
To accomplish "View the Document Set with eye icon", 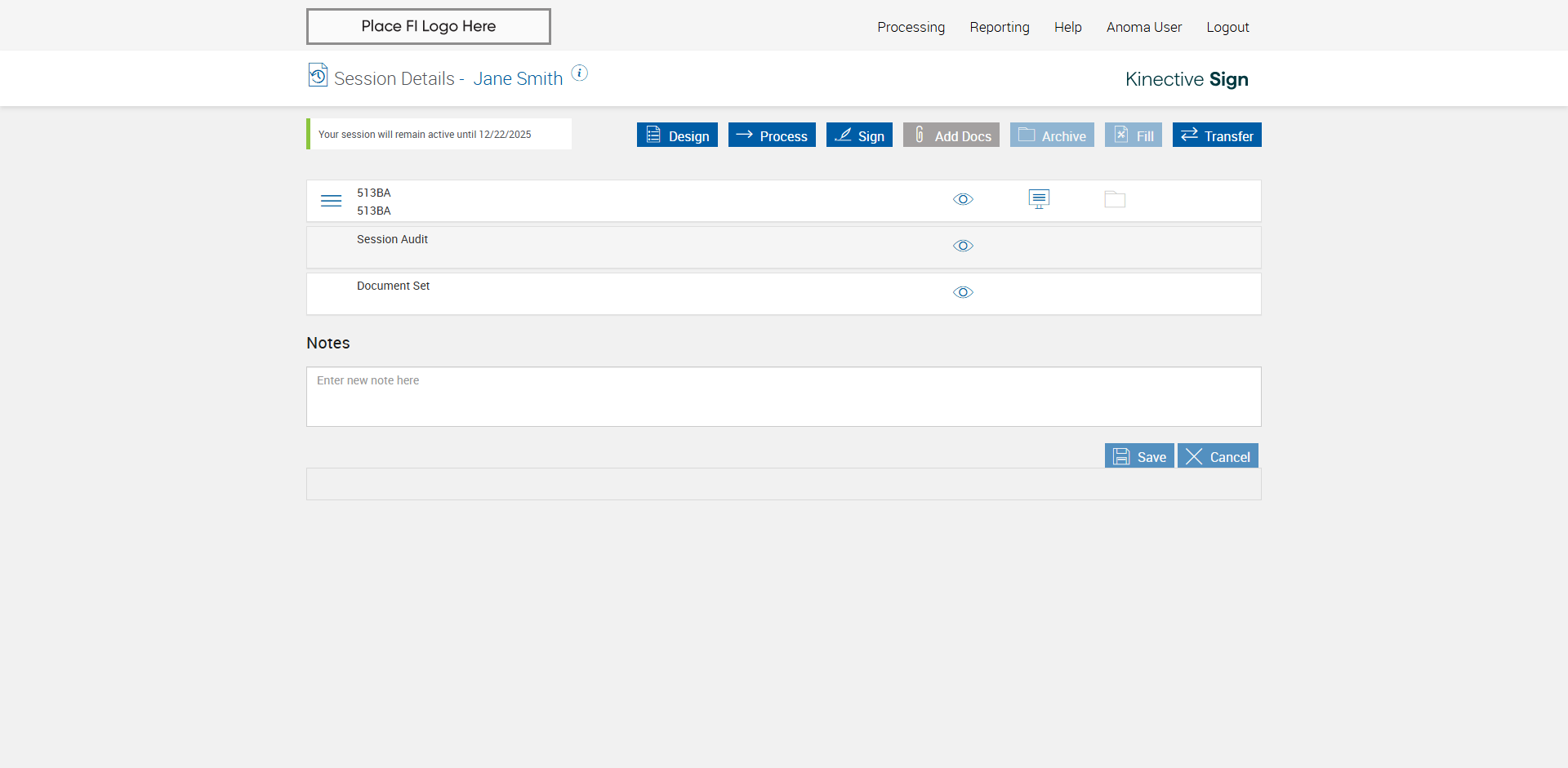I will click(x=963, y=292).
